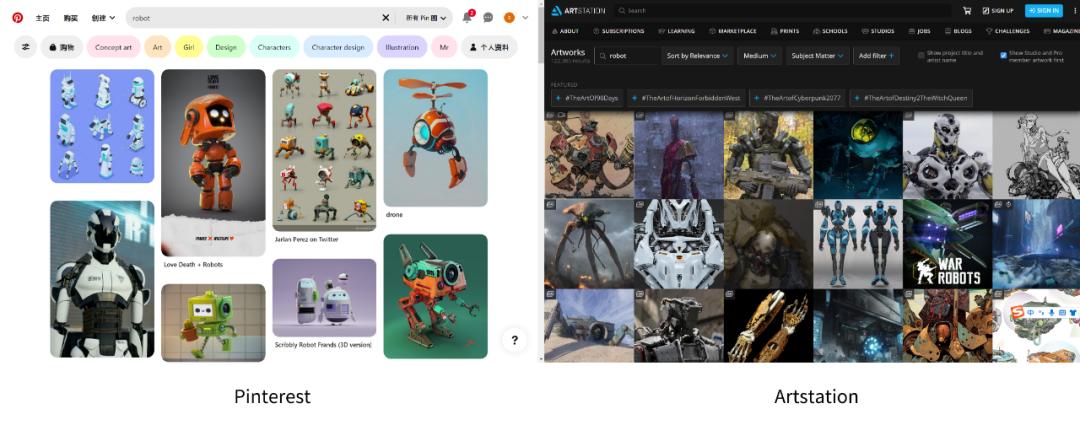Select the Character design chip
1080x425 pixels.
[338, 47]
